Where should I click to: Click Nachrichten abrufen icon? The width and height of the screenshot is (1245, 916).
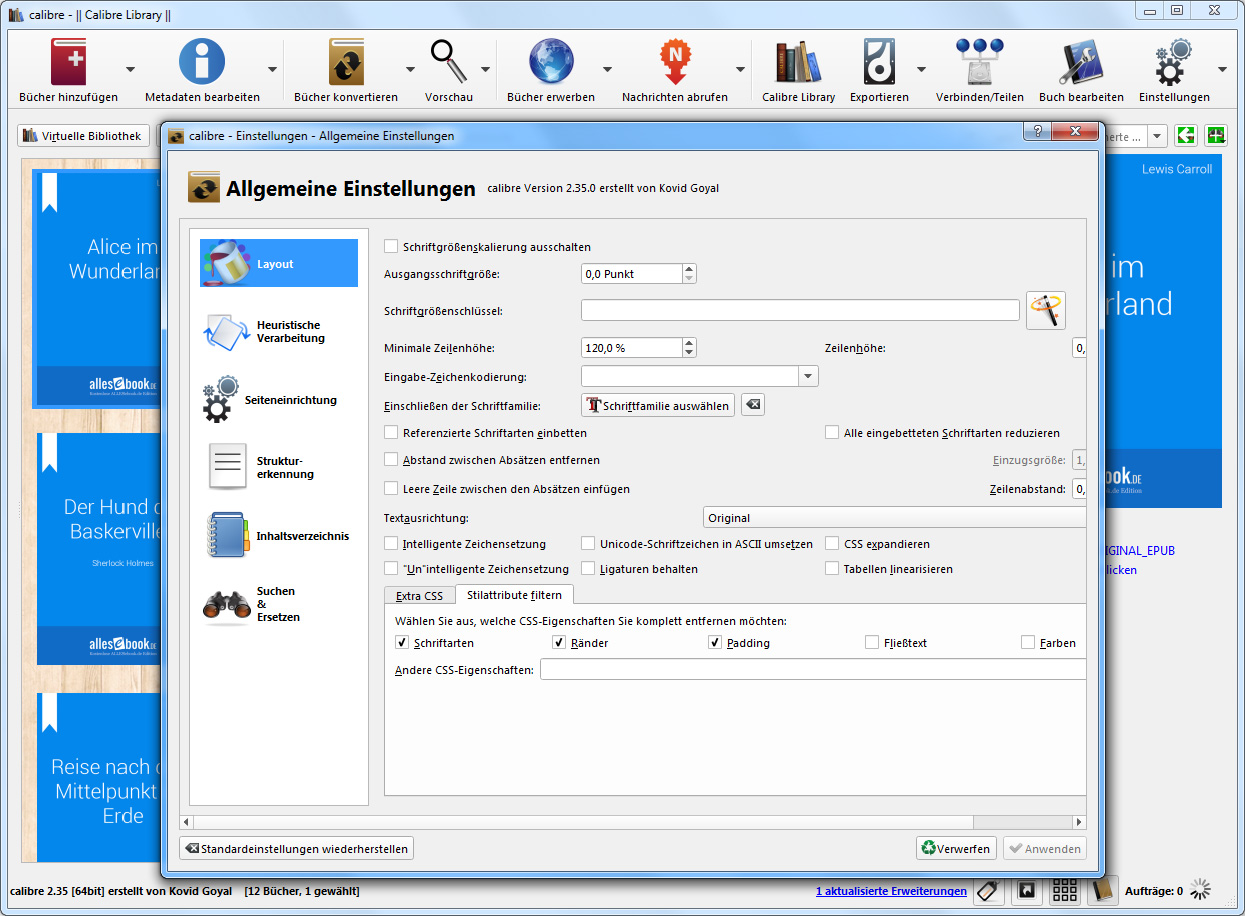pyautogui.click(x=675, y=62)
